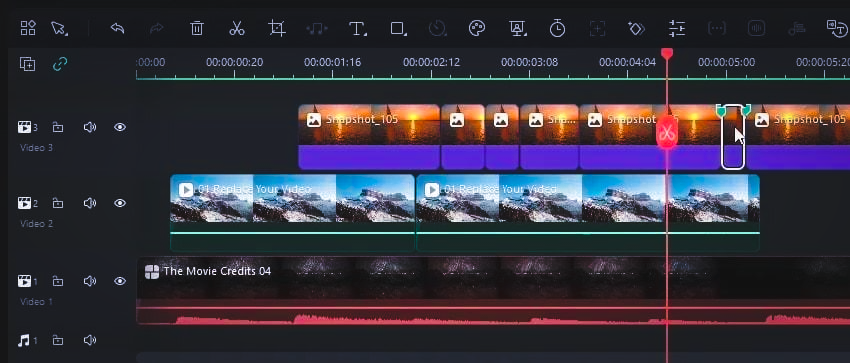Hide the Video 3 track

[x=120, y=127]
